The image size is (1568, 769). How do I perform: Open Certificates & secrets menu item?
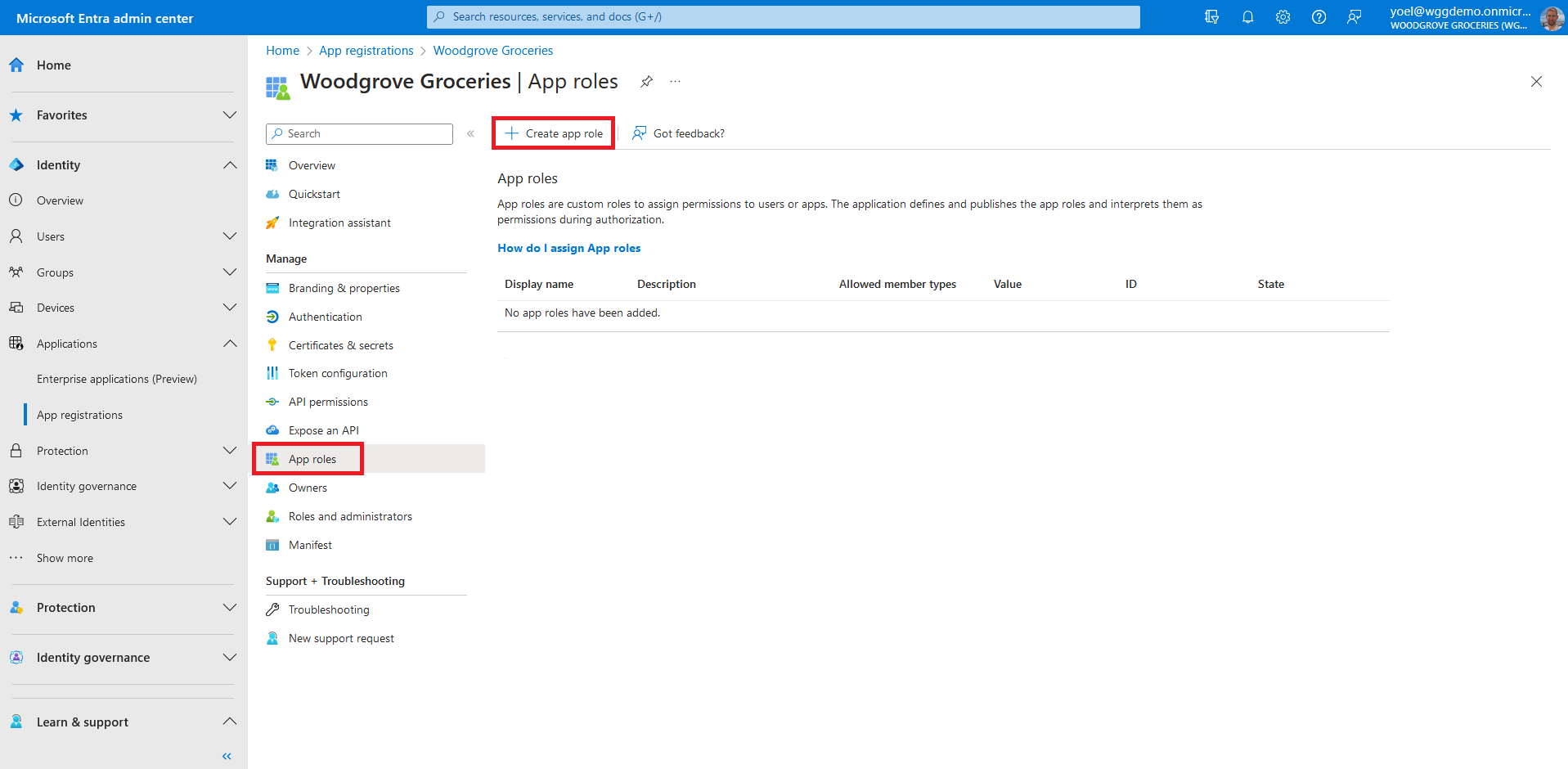click(x=340, y=345)
